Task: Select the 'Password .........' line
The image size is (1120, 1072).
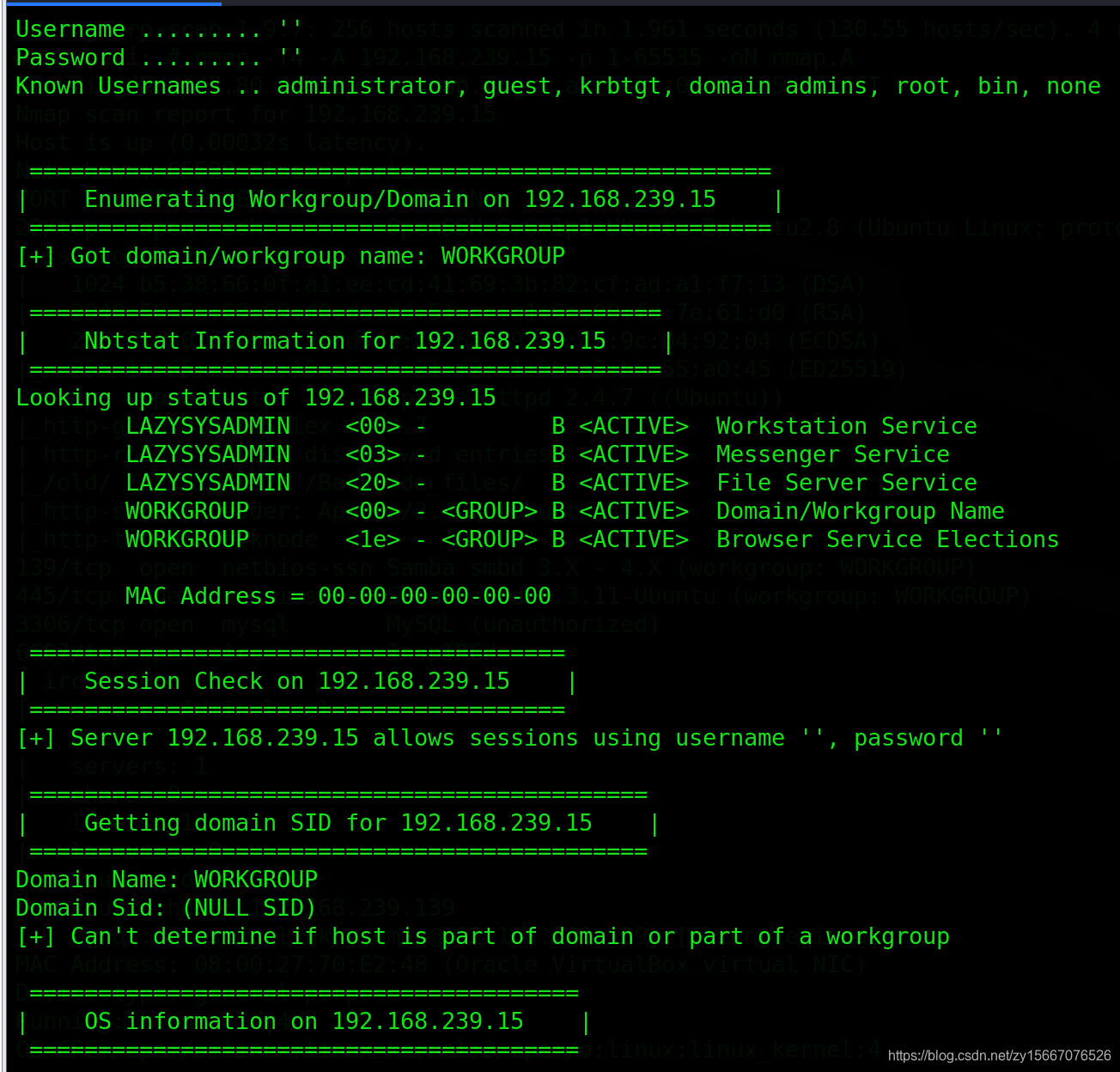Action: 159,58
